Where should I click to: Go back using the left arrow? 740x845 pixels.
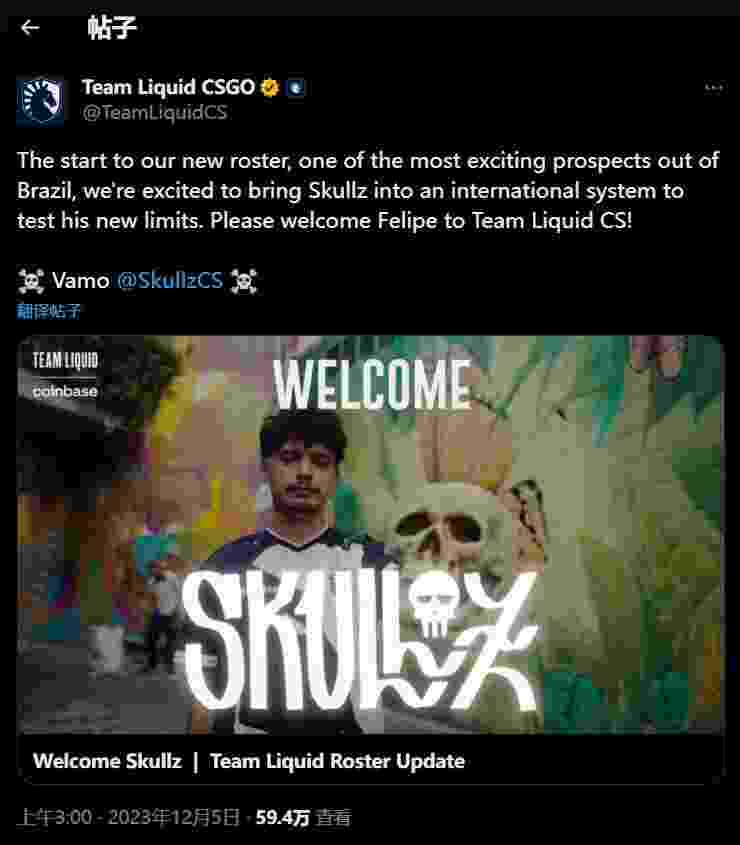pos(30,27)
